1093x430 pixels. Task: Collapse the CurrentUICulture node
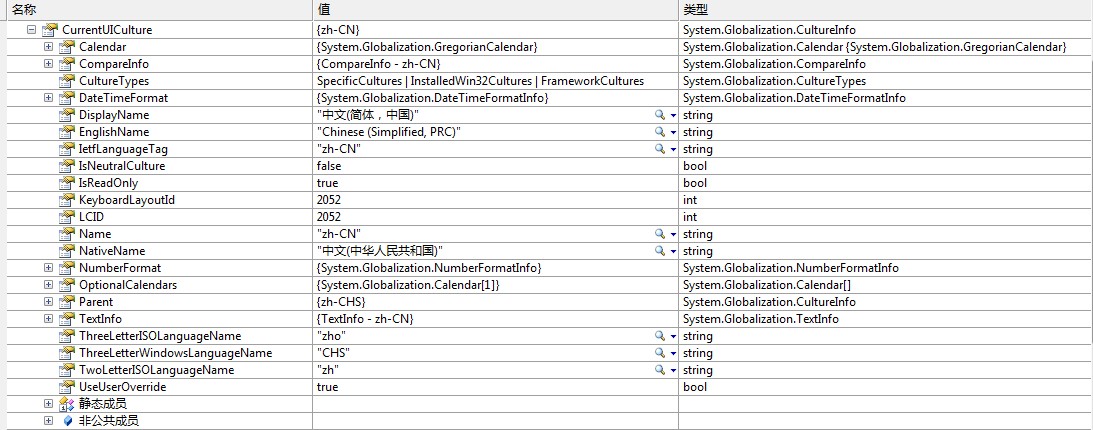coord(31,30)
